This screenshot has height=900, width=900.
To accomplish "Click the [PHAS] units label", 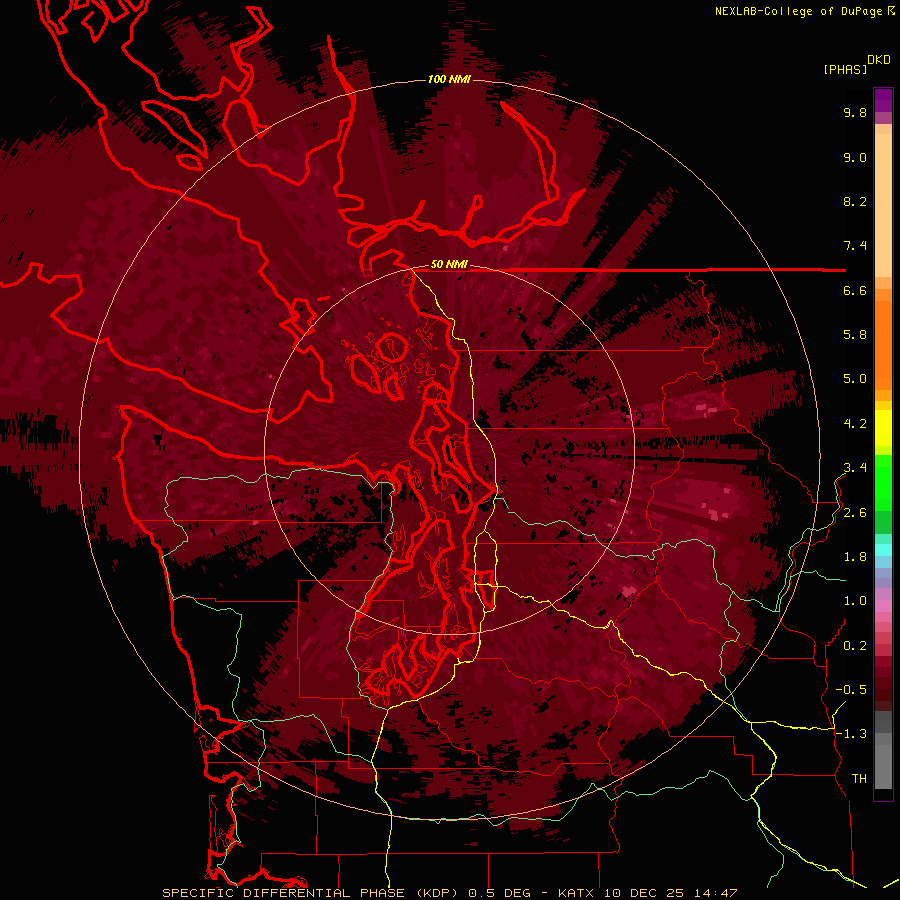I will [x=845, y=69].
